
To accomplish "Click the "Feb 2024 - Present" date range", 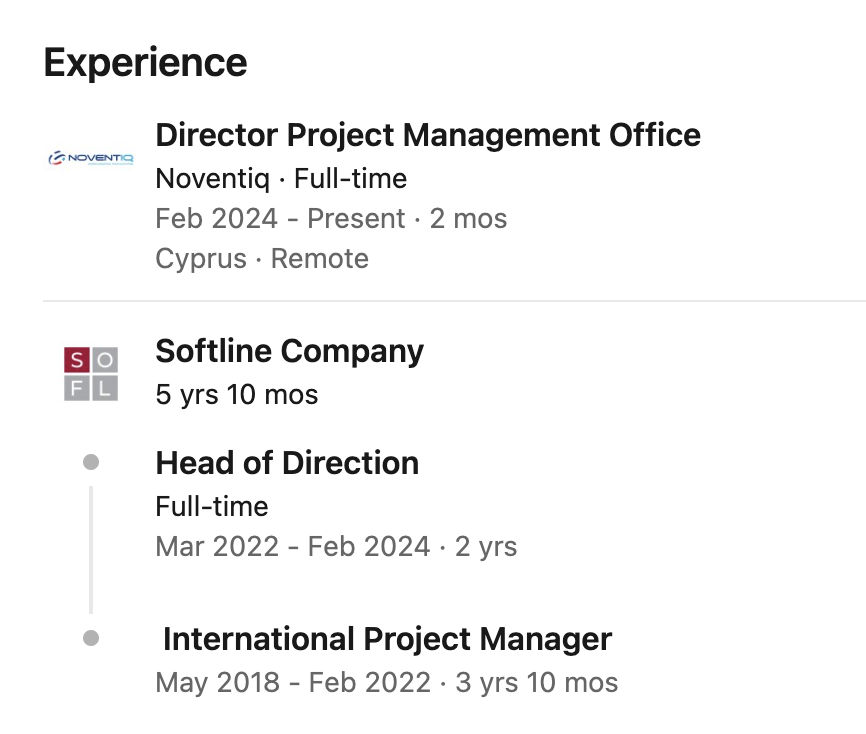I will pyautogui.click(x=281, y=218).
